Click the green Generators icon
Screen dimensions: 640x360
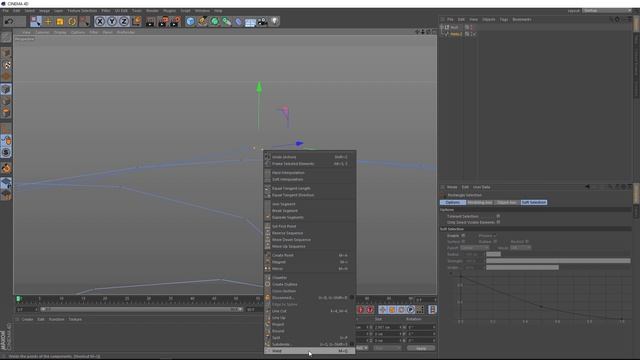[214, 21]
